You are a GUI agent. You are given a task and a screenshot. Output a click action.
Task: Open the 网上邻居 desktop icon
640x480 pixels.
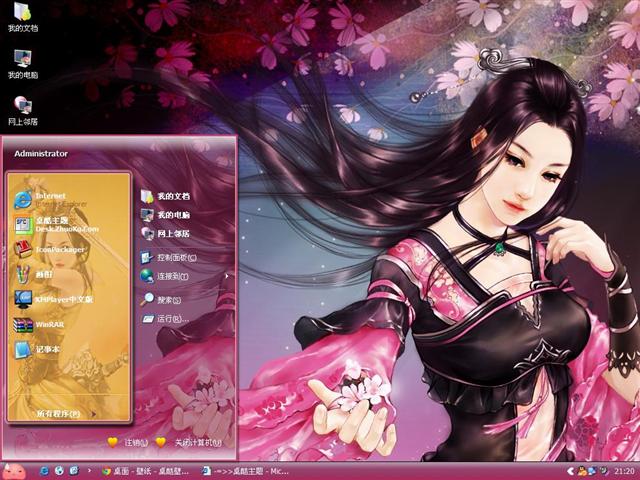[x=22, y=111]
